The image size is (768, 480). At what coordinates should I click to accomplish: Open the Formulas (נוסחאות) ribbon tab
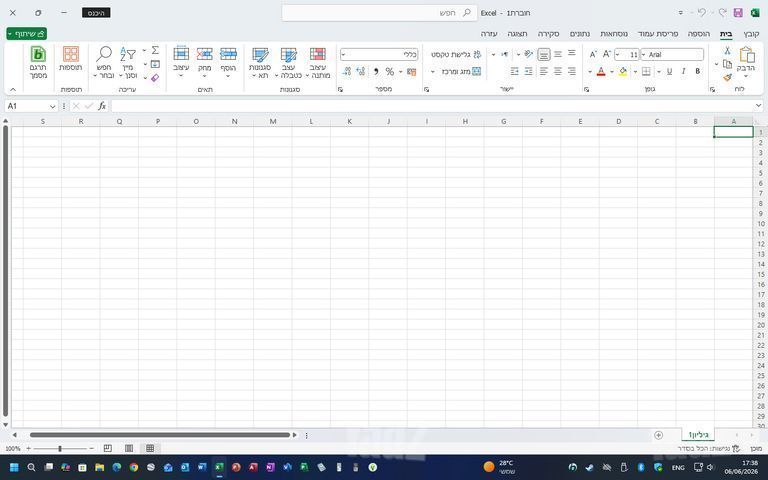pos(614,34)
